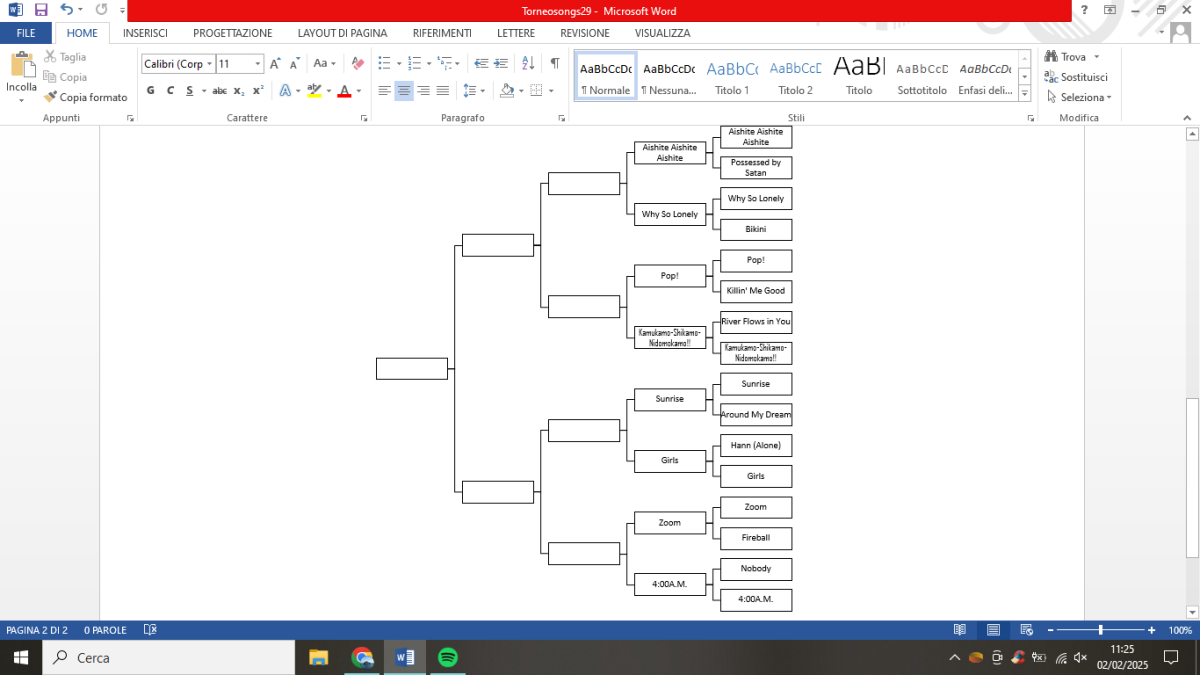
Task: Open Spotify from the taskbar
Action: (448, 657)
